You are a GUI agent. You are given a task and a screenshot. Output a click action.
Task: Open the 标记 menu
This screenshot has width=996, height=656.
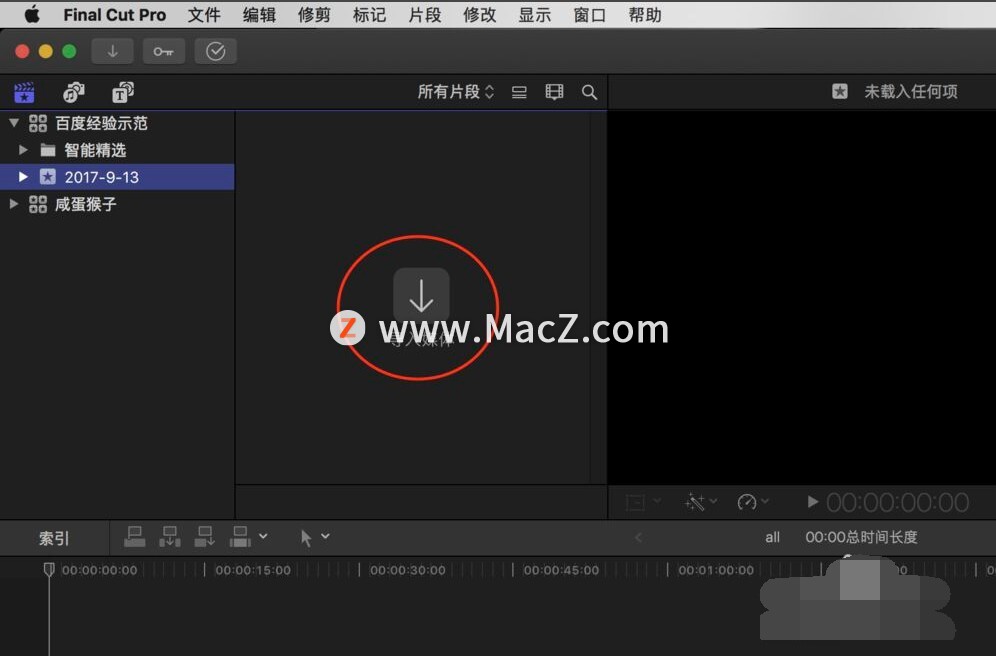[x=369, y=15]
